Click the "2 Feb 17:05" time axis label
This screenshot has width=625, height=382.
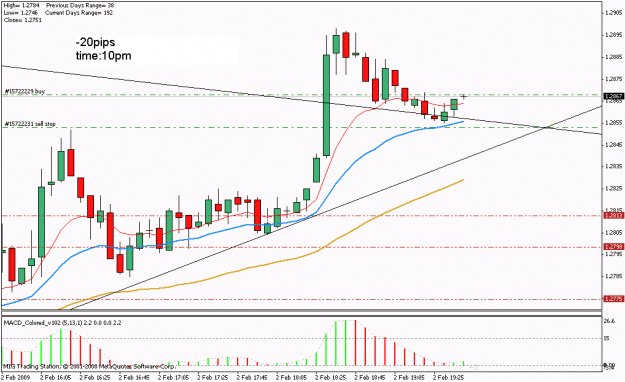coord(174,377)
